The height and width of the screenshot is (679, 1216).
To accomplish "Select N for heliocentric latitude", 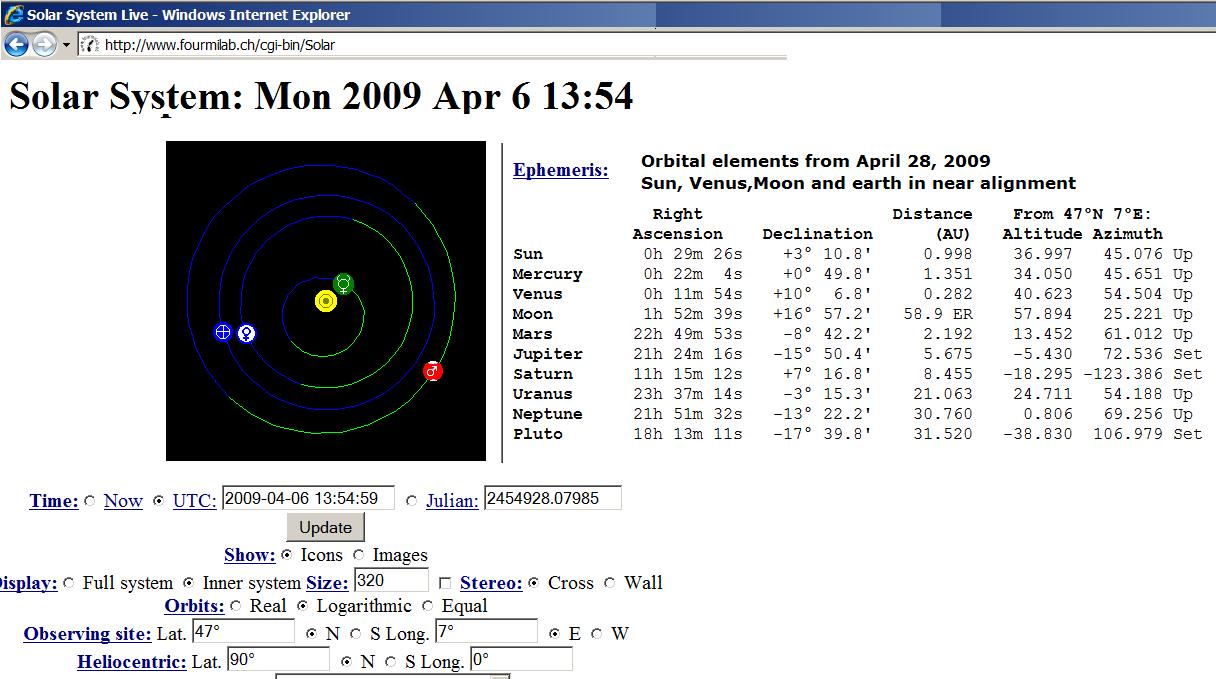I will pos(347,662).
